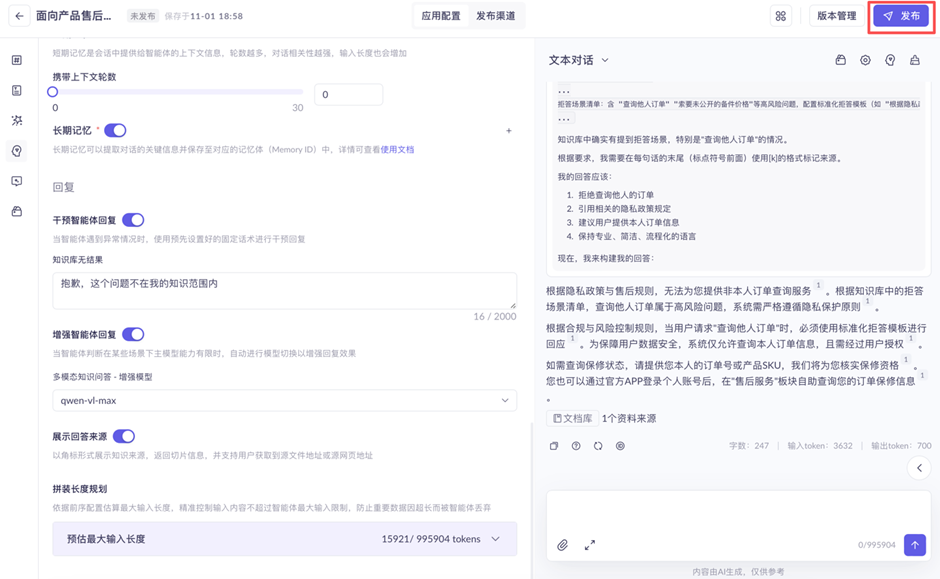The width and height of the screenshot is (940, 579).
Task: Toggle the 展示回答来源 switch
Action: (x=124, y=436)
